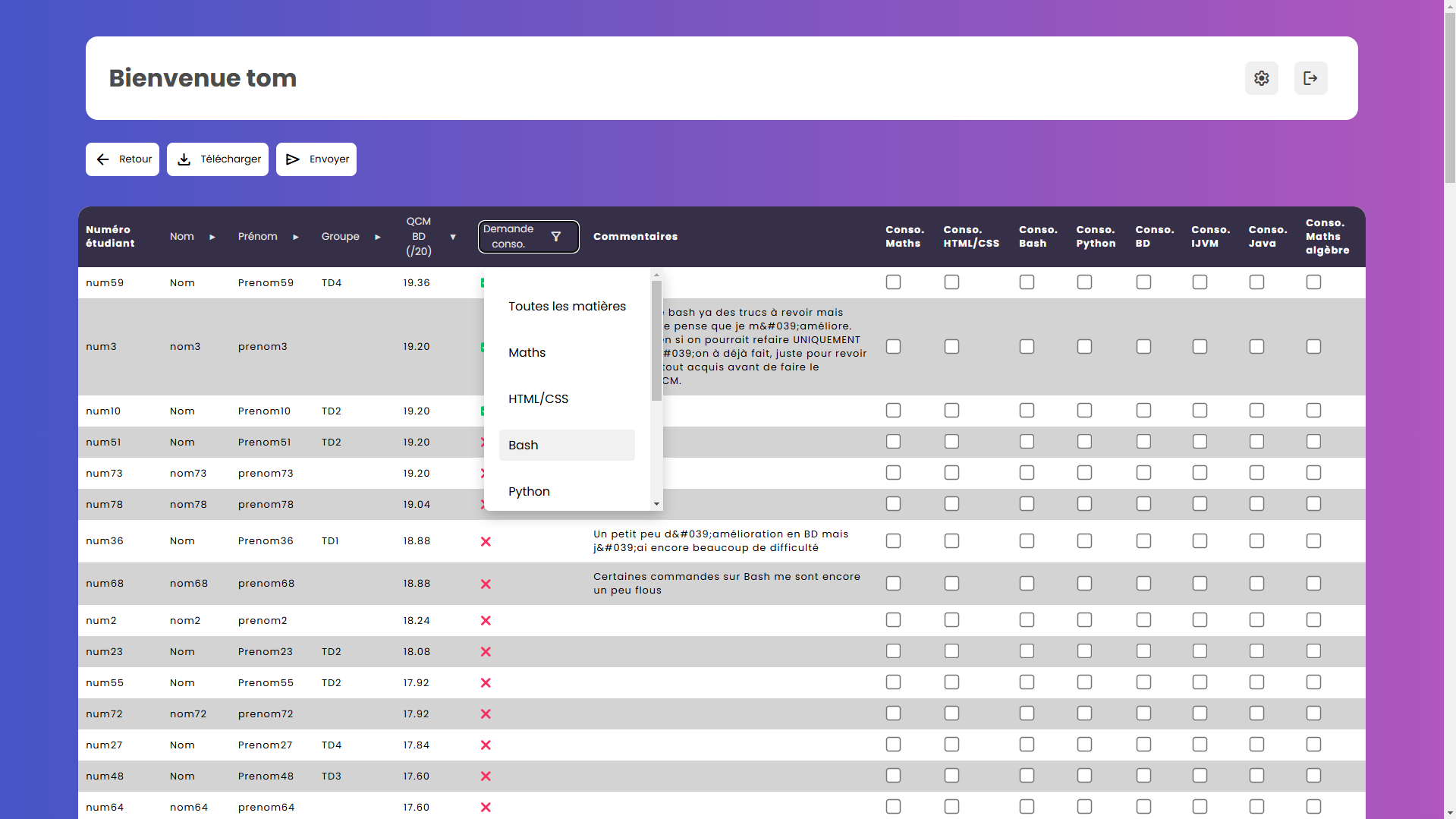The image size is (1456, 819).
Task: Choose Toutes les matières option
Action: pyautogui.click(x=567, y=307)
